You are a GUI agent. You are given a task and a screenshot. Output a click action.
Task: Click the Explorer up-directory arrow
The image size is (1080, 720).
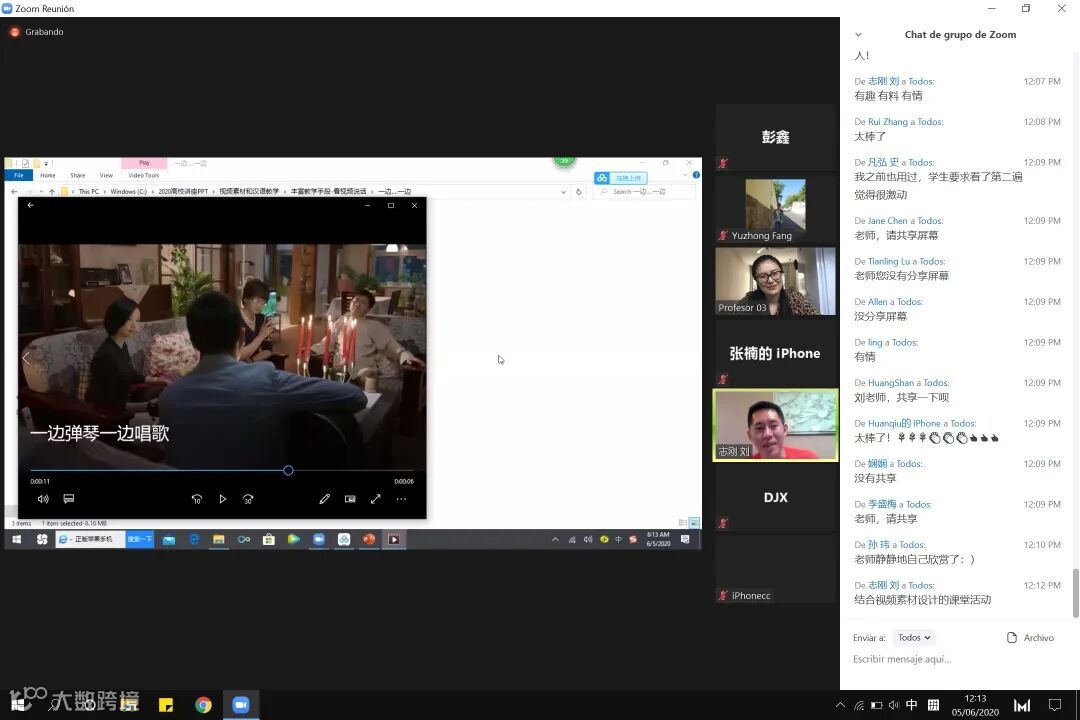point(52,192)
